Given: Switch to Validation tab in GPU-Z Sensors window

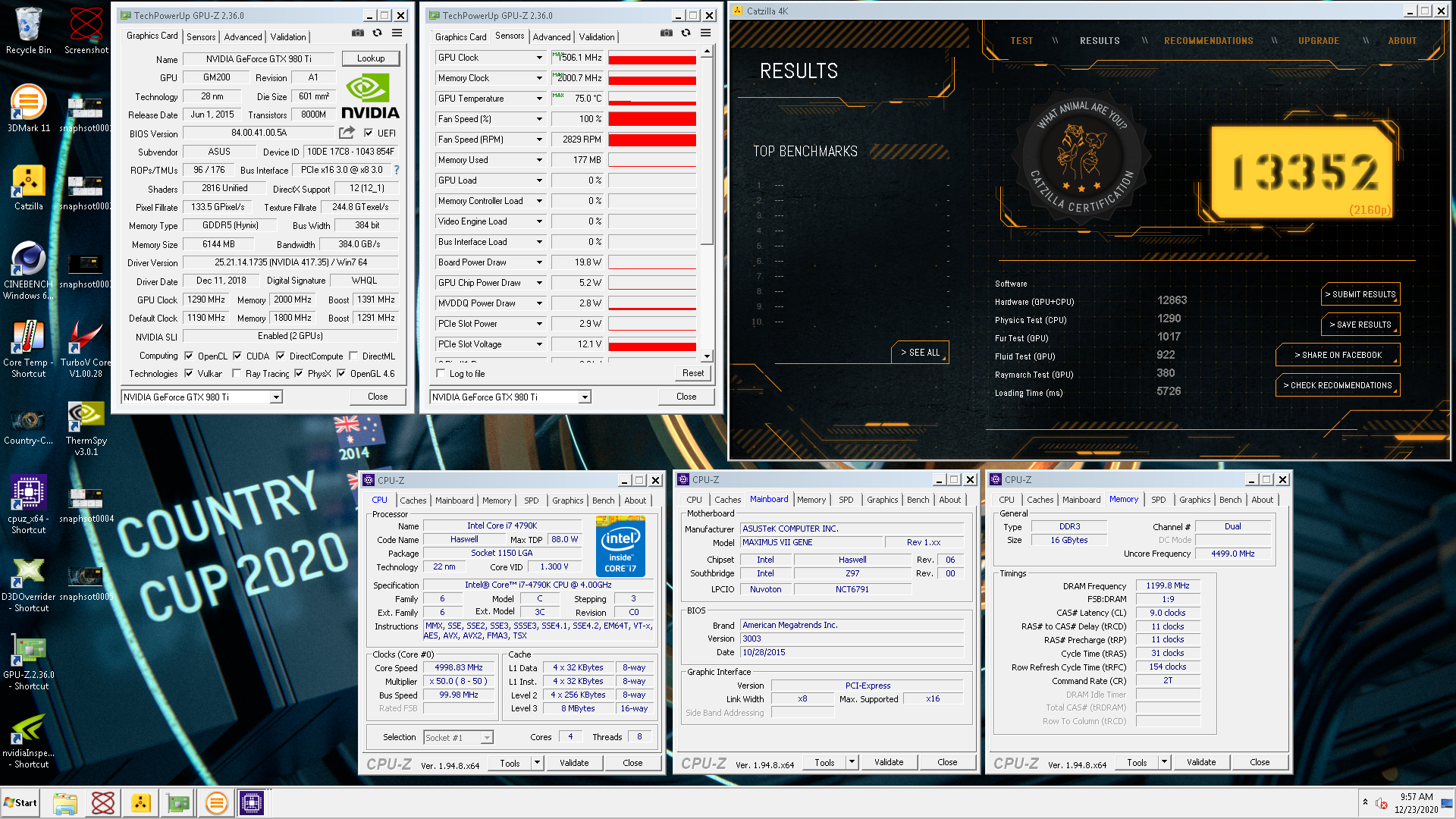Looking at the screenshot, I should (597, 36).
